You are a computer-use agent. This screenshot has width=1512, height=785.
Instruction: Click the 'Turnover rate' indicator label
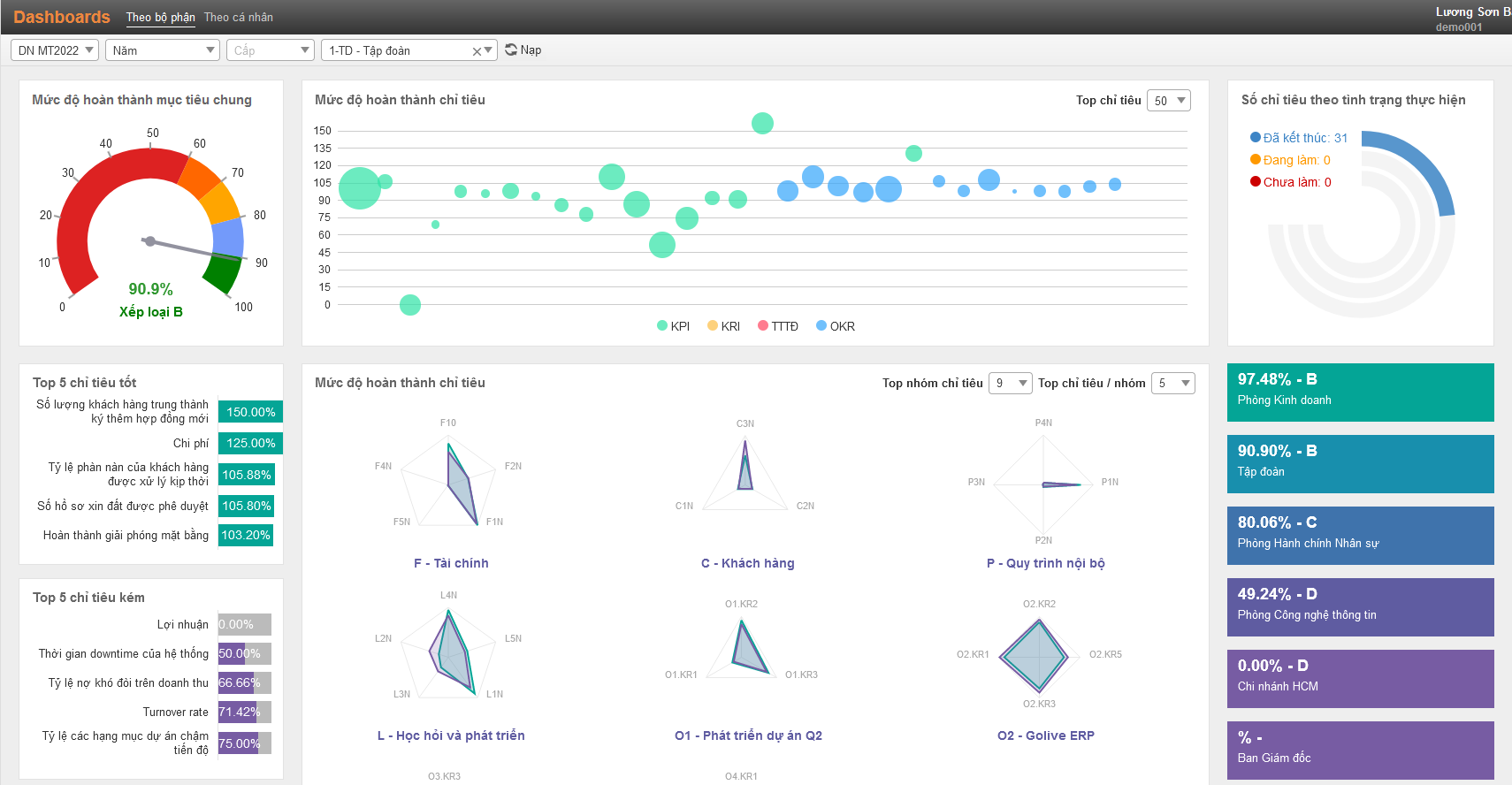(x=175, y=712)
